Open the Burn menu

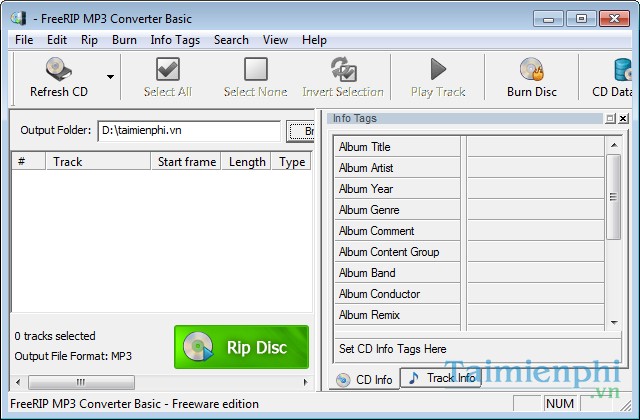(124, 40)
